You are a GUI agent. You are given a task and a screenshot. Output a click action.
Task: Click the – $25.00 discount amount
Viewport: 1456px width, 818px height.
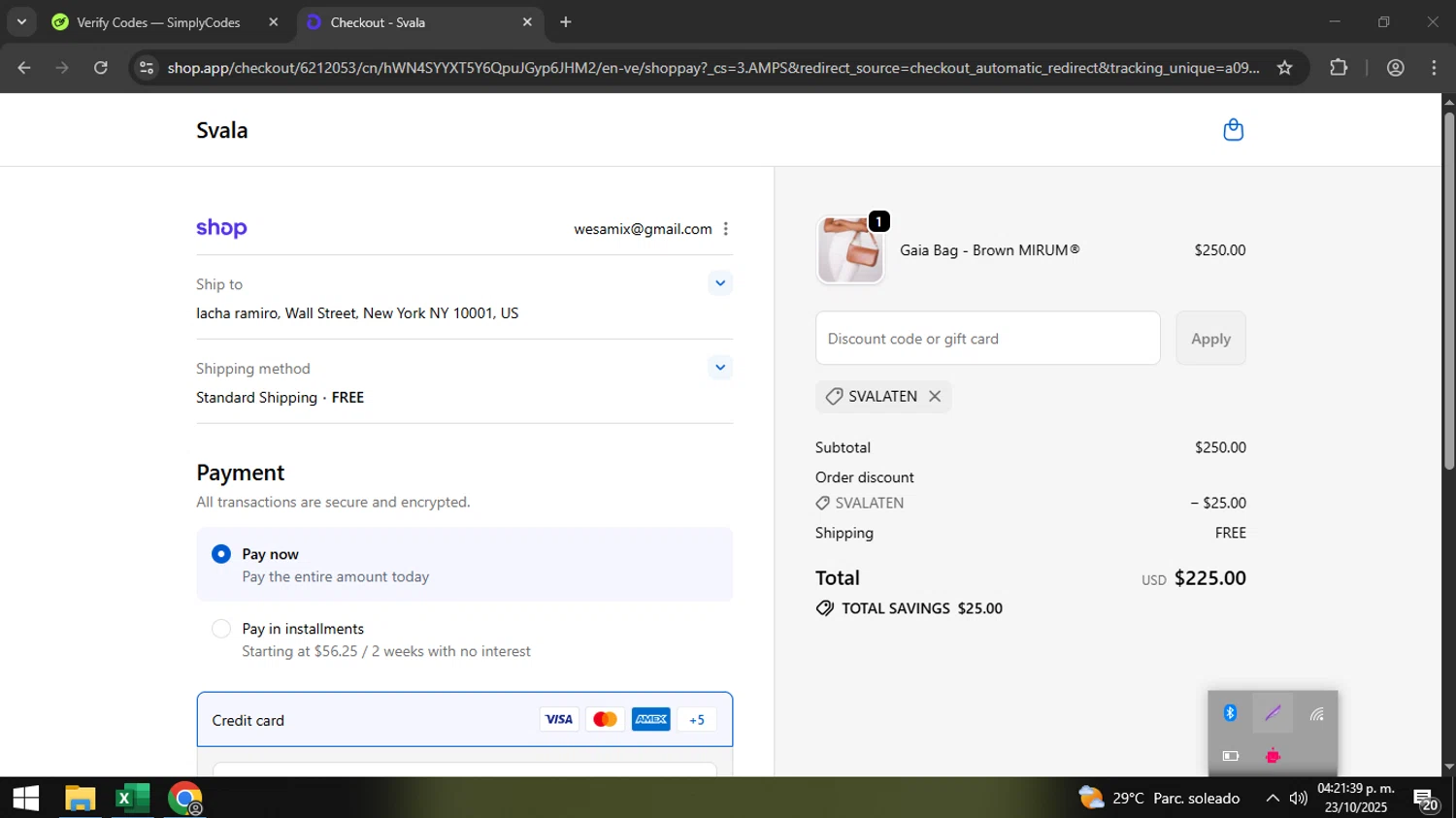tap(1218, 503)
